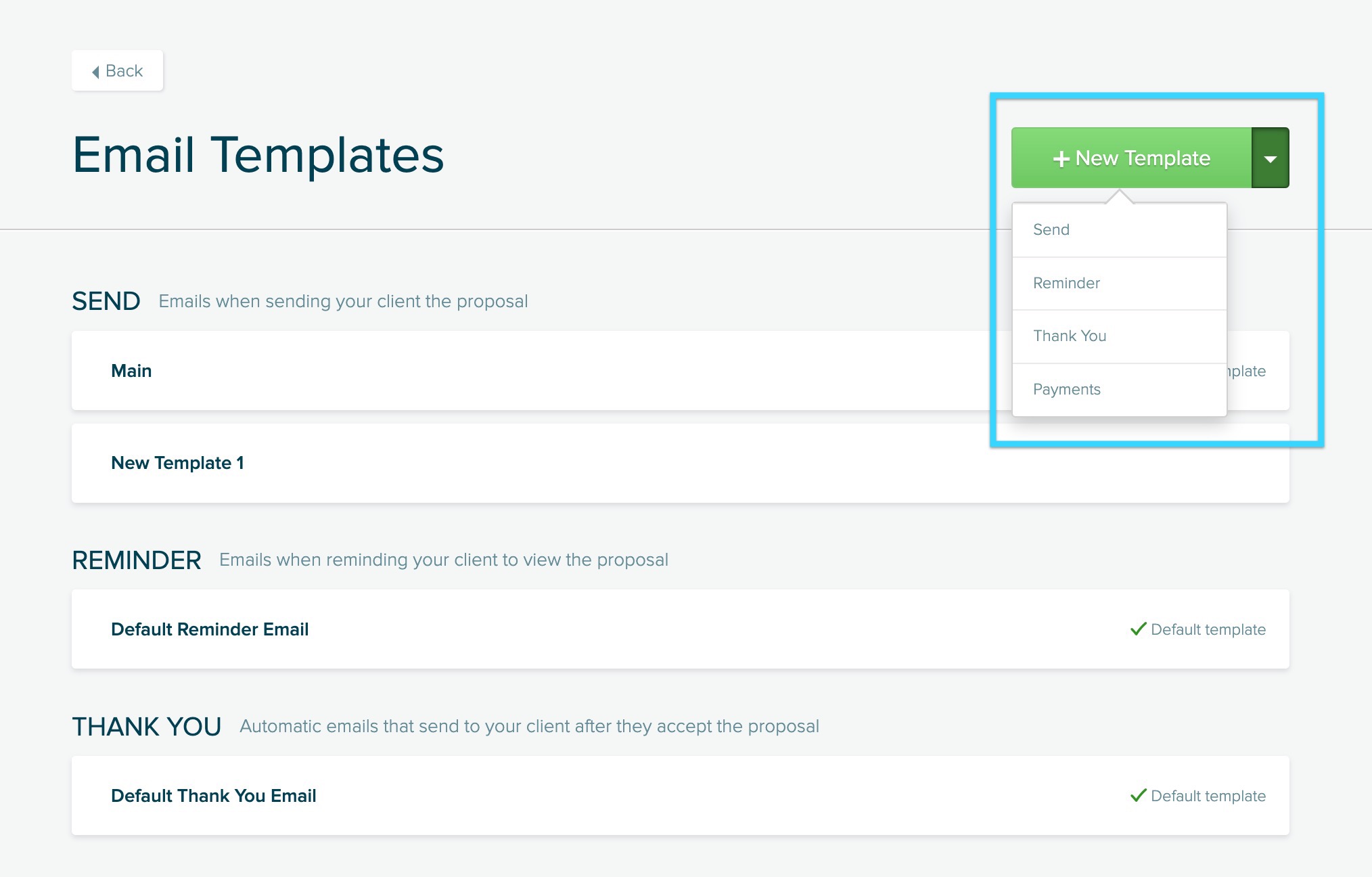Open the New Template 1 row
The width and height of the screenshot is (1372, 877).
point(177,464)
